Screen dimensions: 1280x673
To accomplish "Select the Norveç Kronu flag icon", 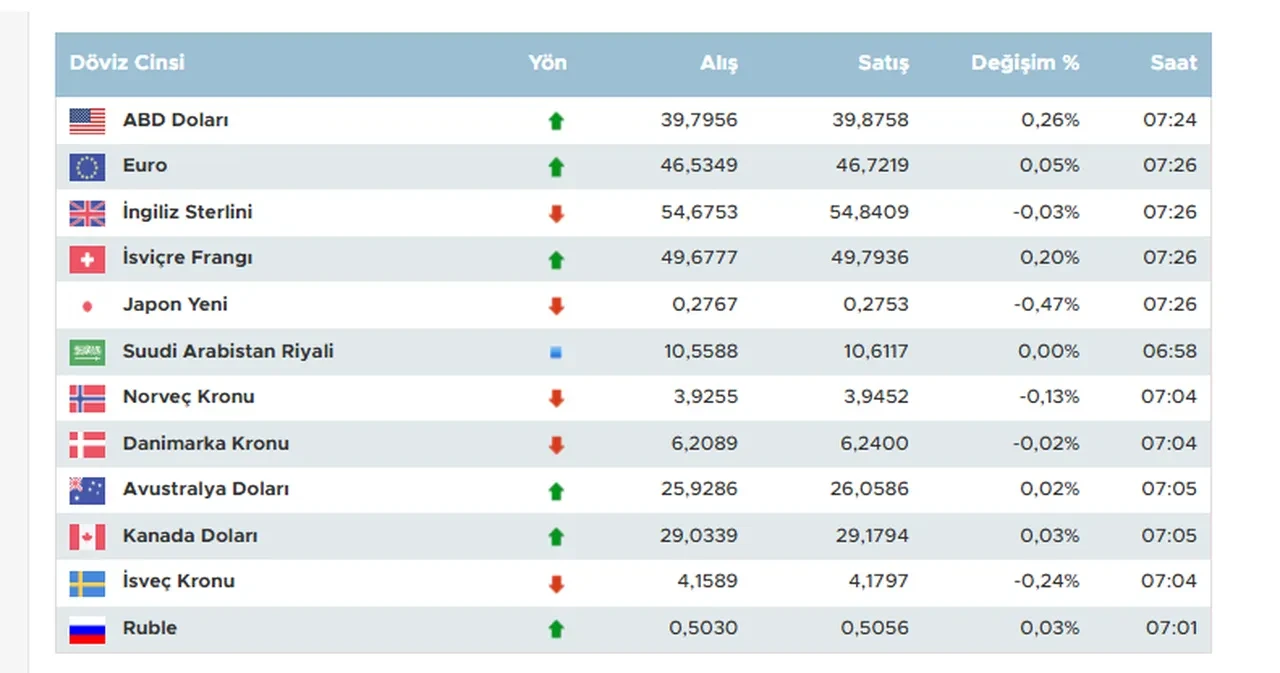I will pos(86,397).
